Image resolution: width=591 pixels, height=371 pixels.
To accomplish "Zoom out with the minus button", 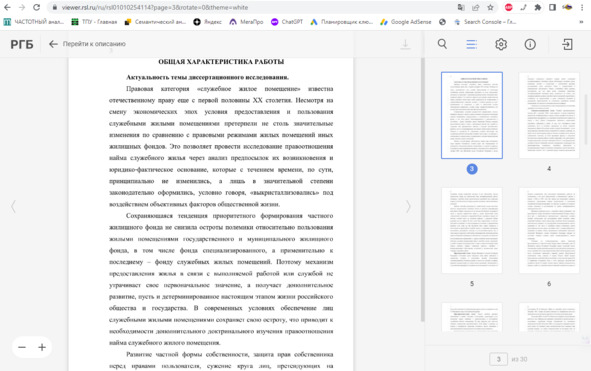I will 22,347.
